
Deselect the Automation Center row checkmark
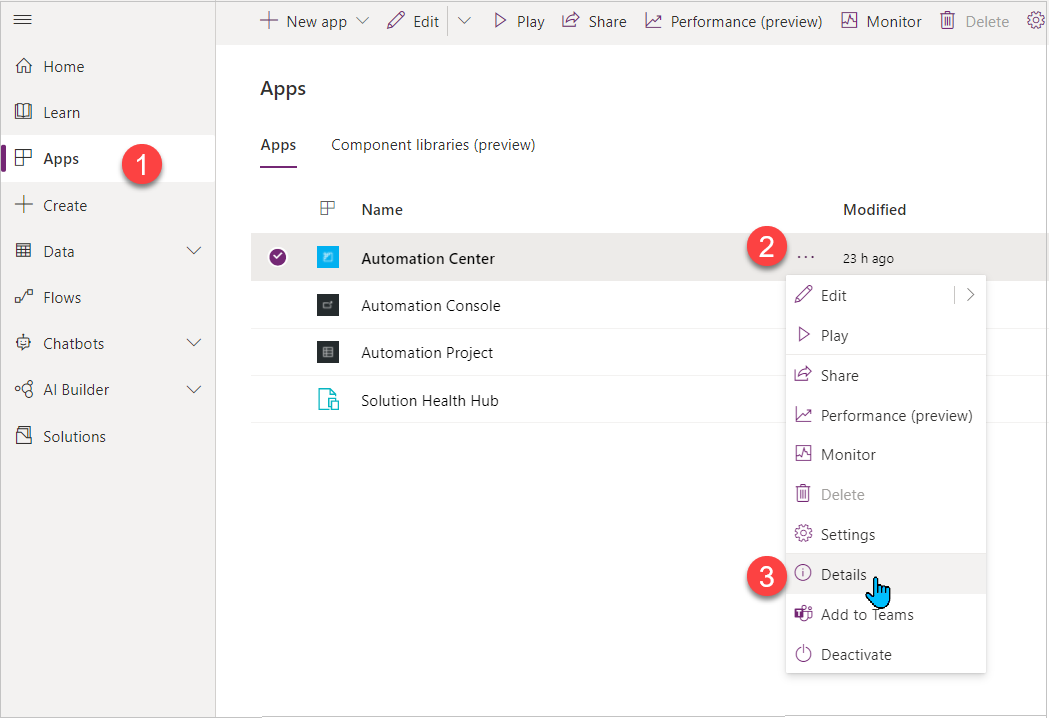pos(278,258)
